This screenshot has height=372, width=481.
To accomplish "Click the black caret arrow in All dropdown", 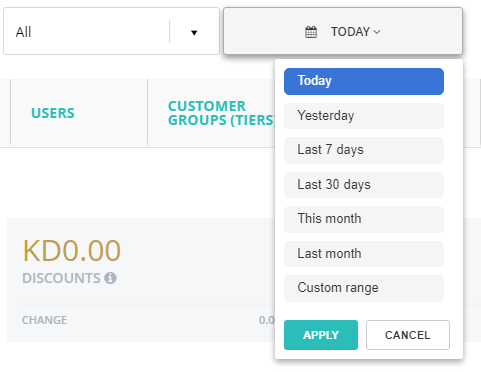I will coord(194,32).
